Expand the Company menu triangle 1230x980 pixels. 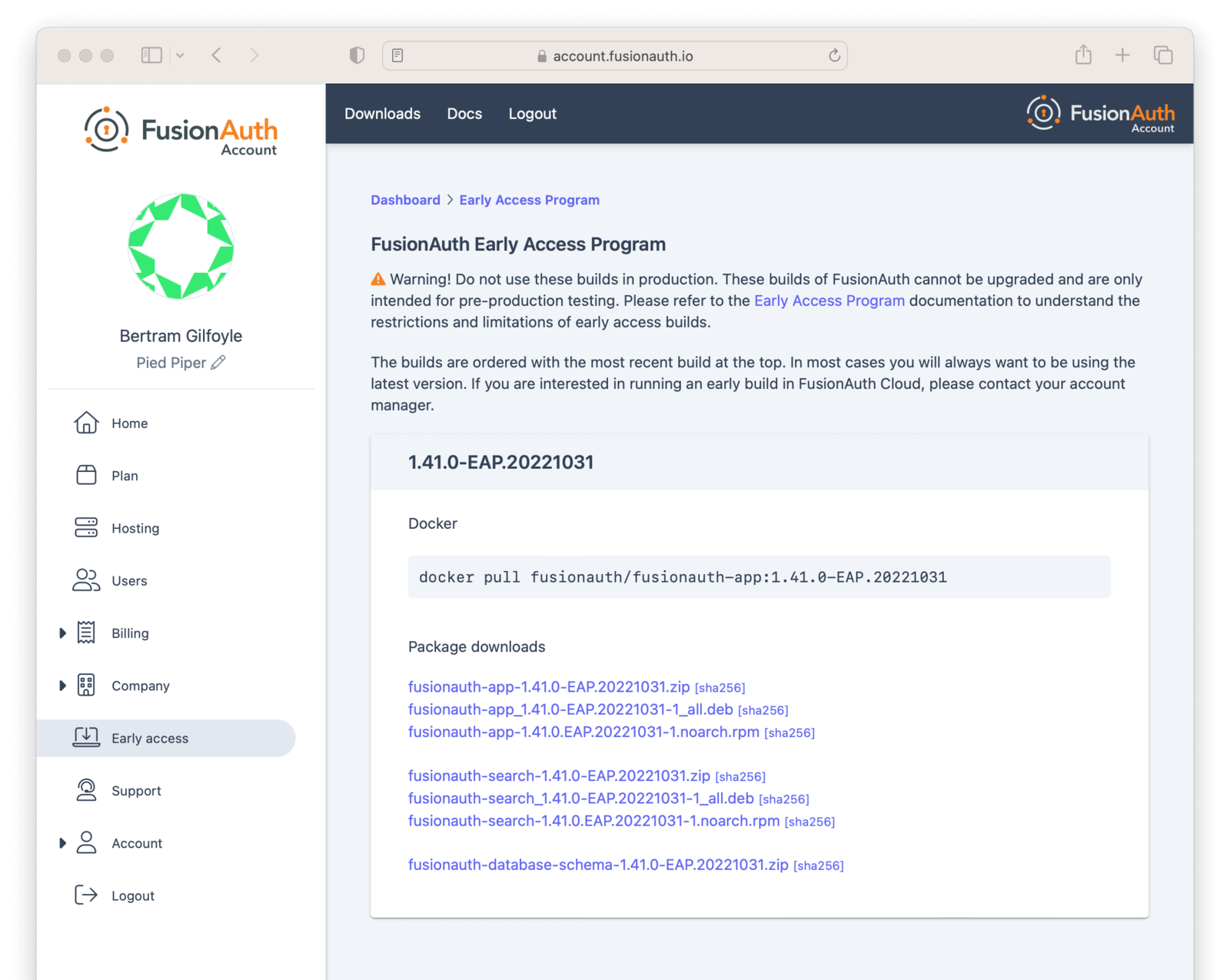(62, 685)
